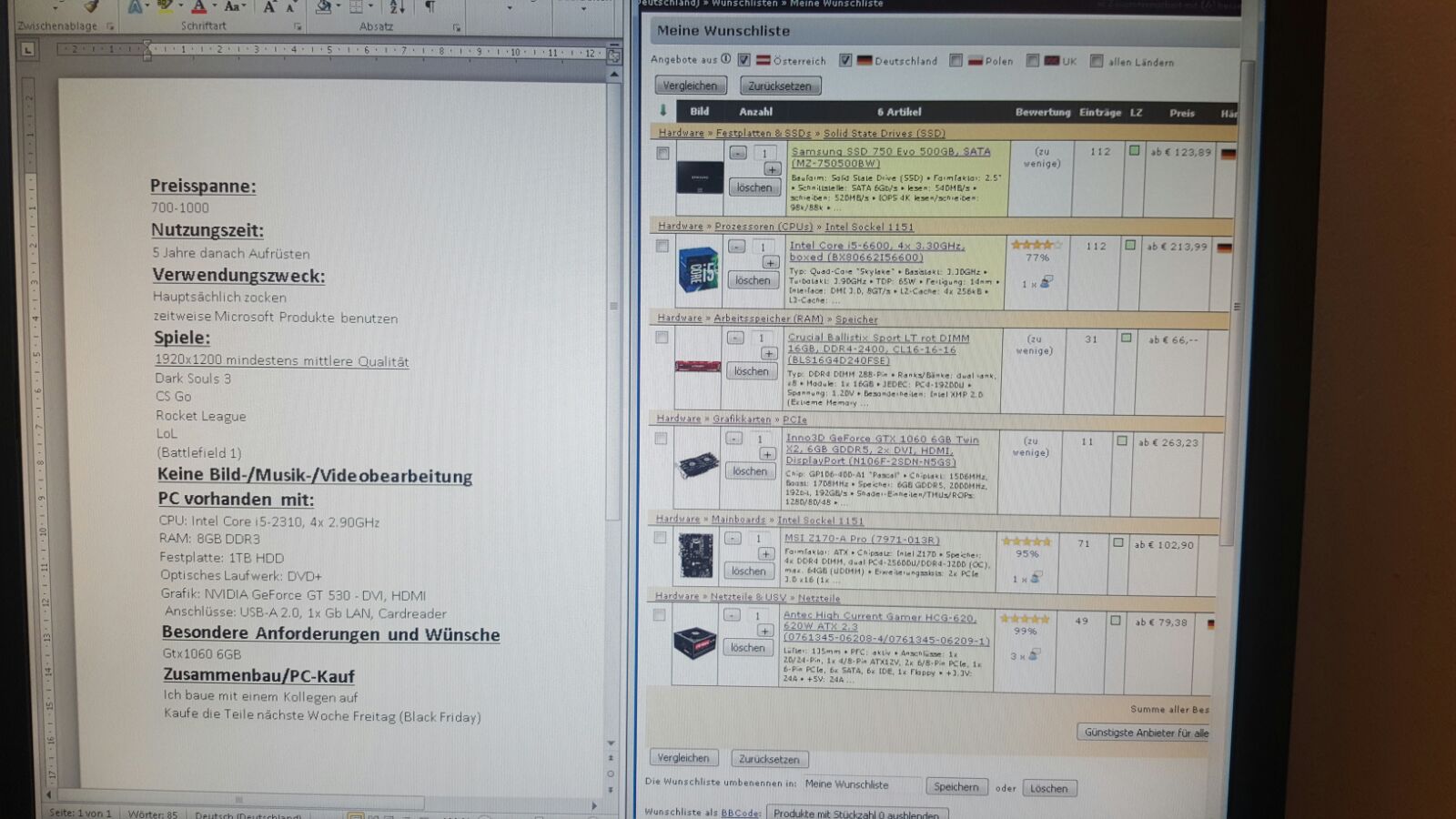Viewport: 1456px width, 819px height.
Task: Click 'Produkte mit Stückzahl 0 ausblenden' button
Action: [856, 813]
